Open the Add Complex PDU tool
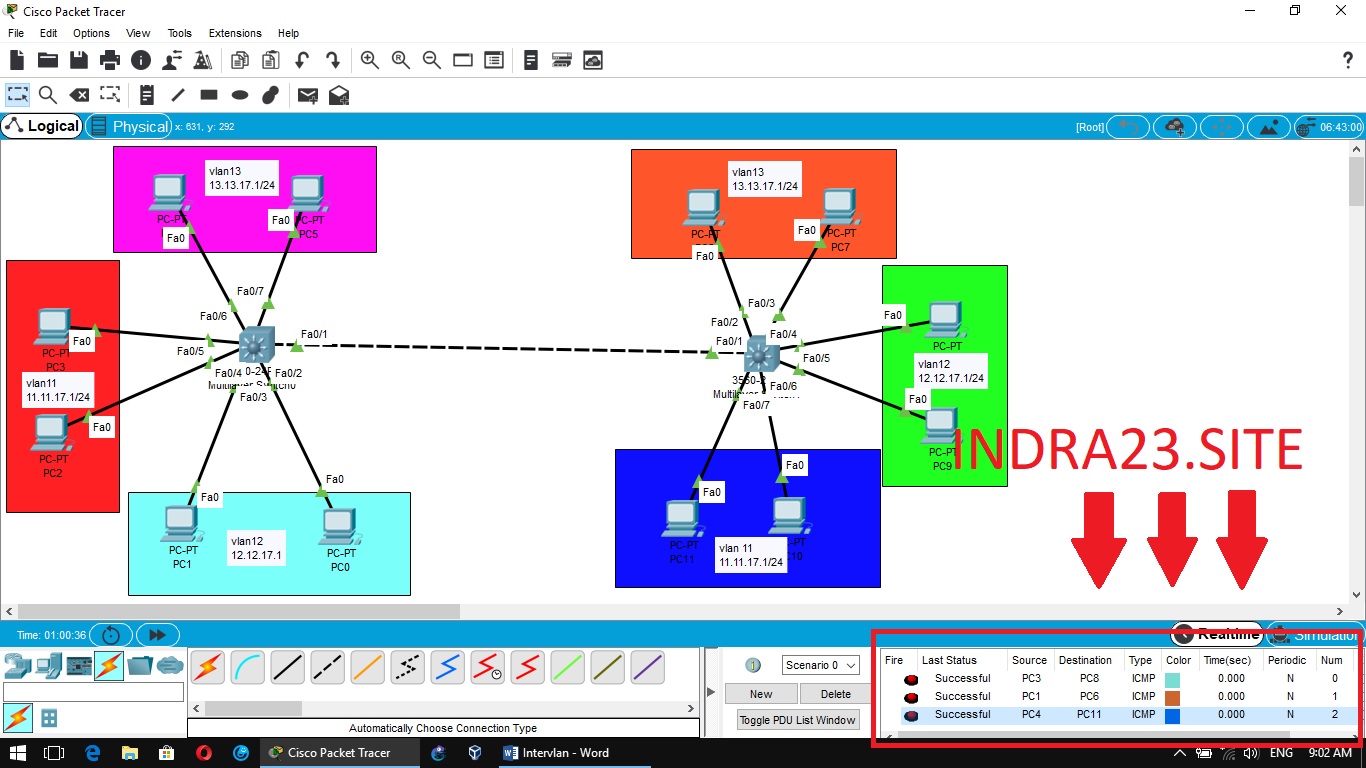 coord(338,95)
